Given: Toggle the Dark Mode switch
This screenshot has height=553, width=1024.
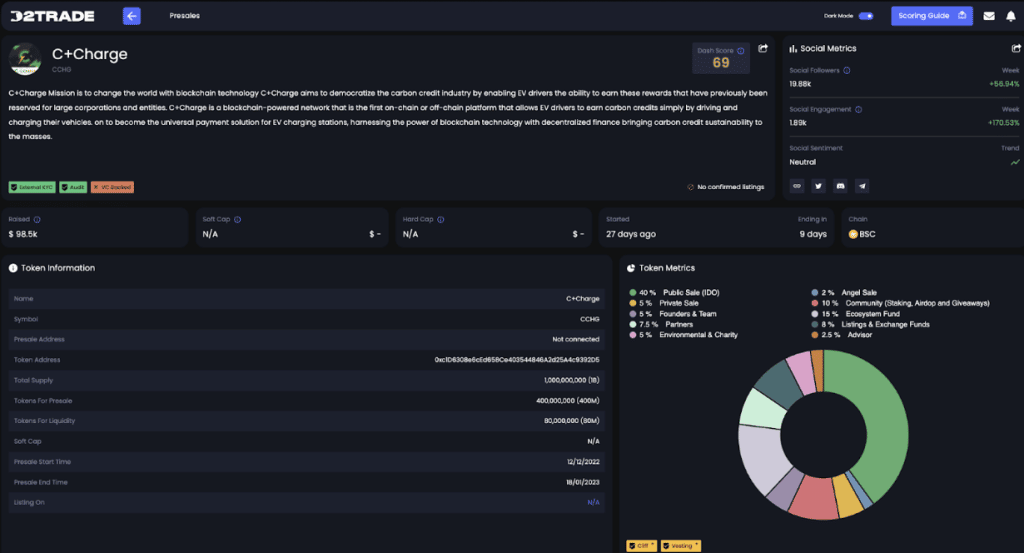Looking at the screenshot, I should tap(866, 16).
